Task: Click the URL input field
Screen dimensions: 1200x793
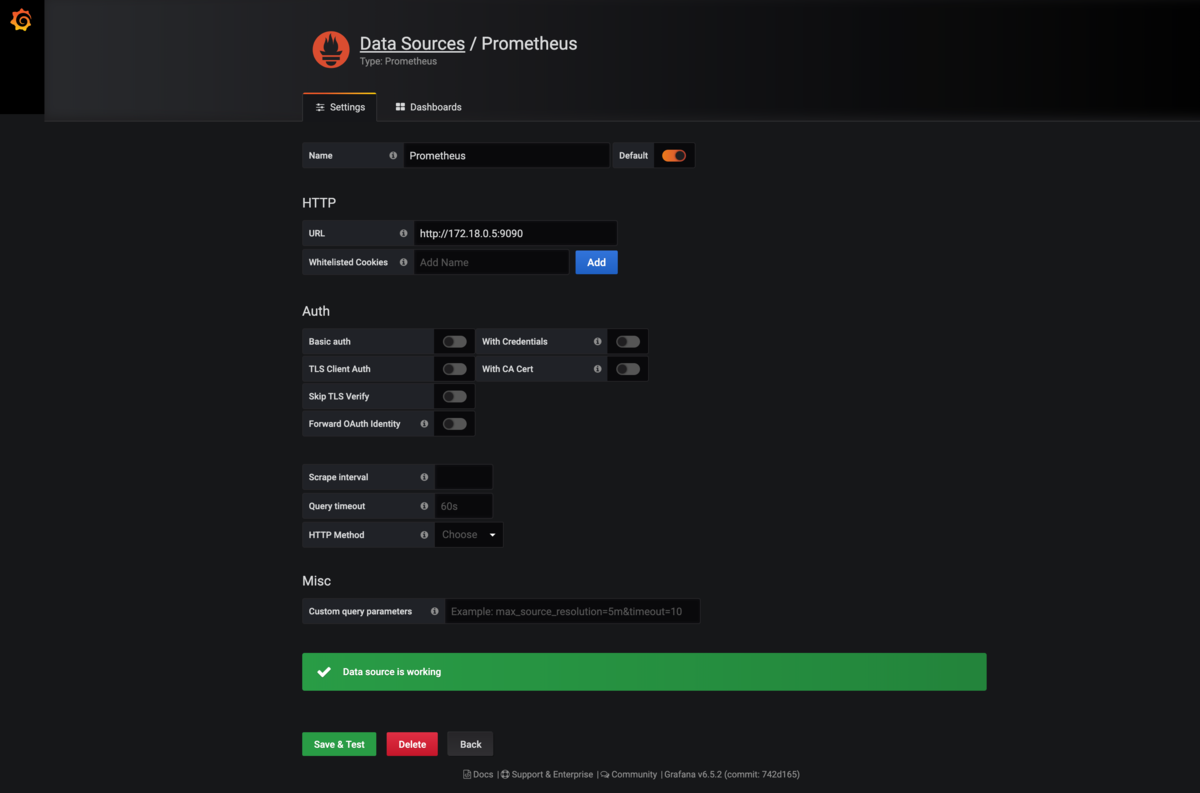Action: click(x=515, y=233)
